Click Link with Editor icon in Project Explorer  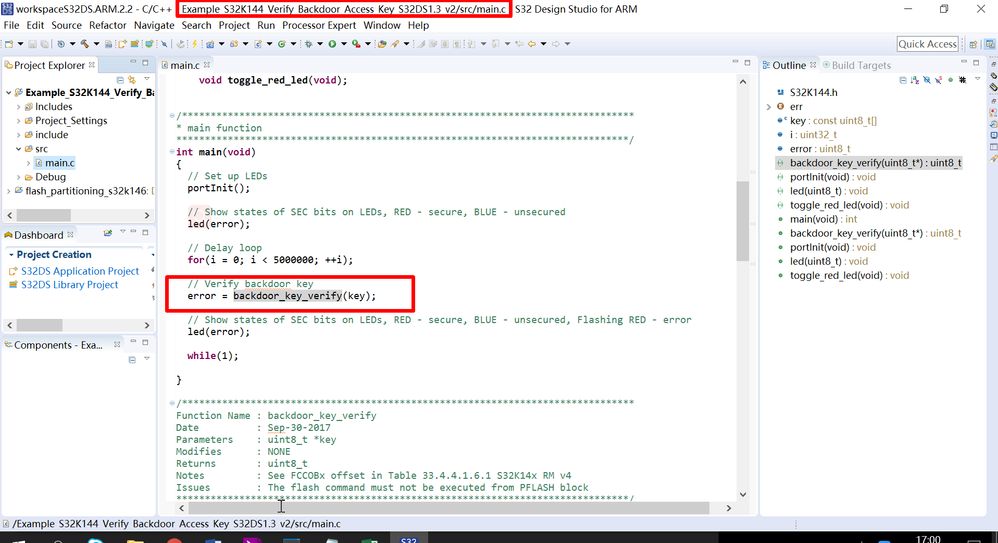point(132,80)
